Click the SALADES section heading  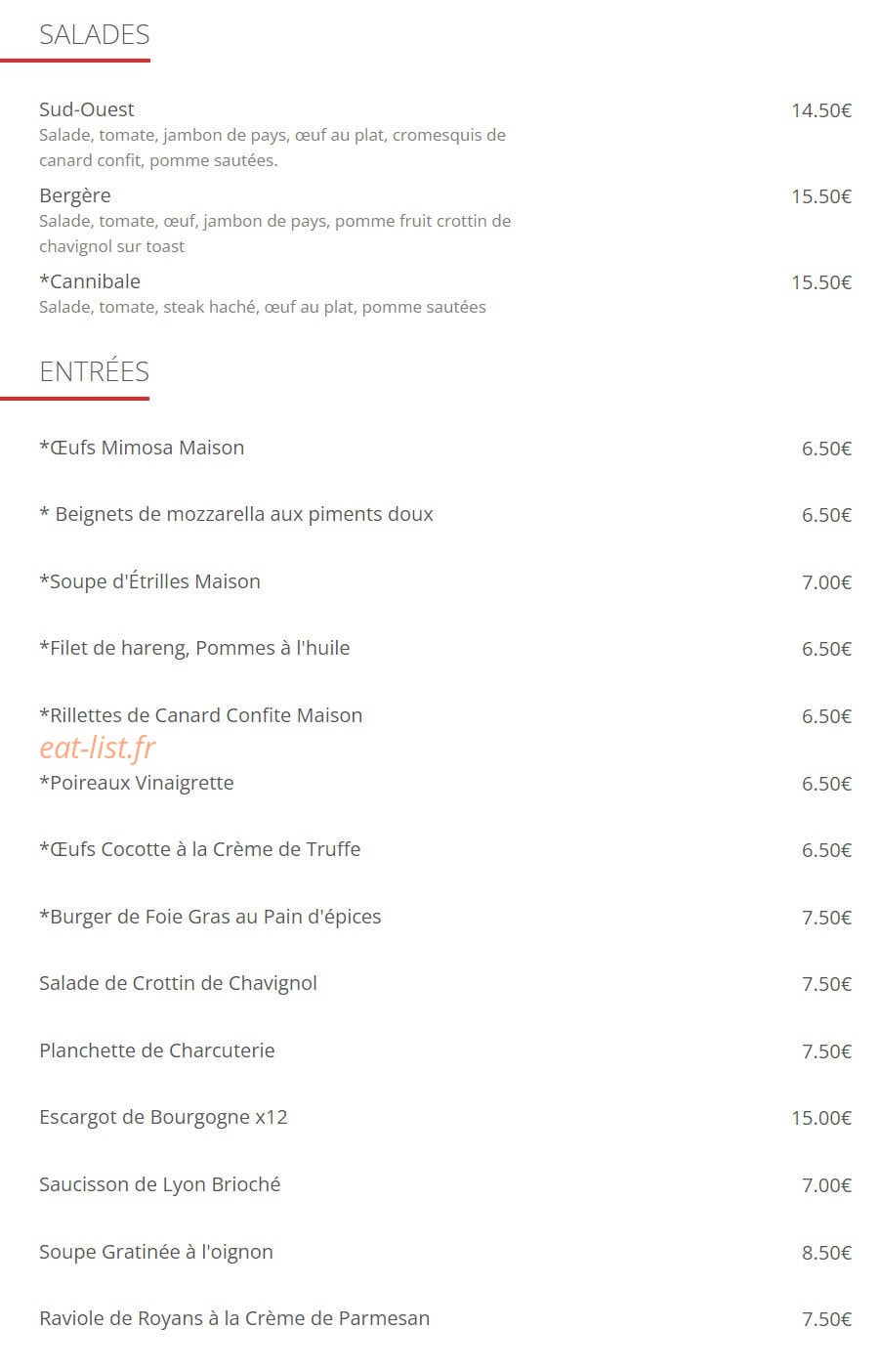(95, 35)
